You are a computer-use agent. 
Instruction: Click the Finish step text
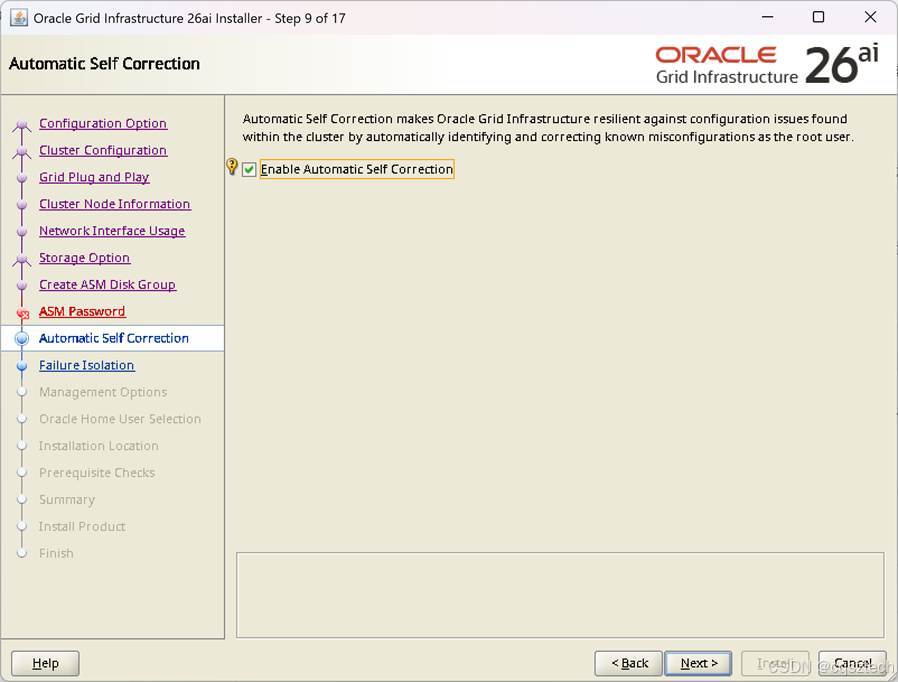[x=56, y=554]
